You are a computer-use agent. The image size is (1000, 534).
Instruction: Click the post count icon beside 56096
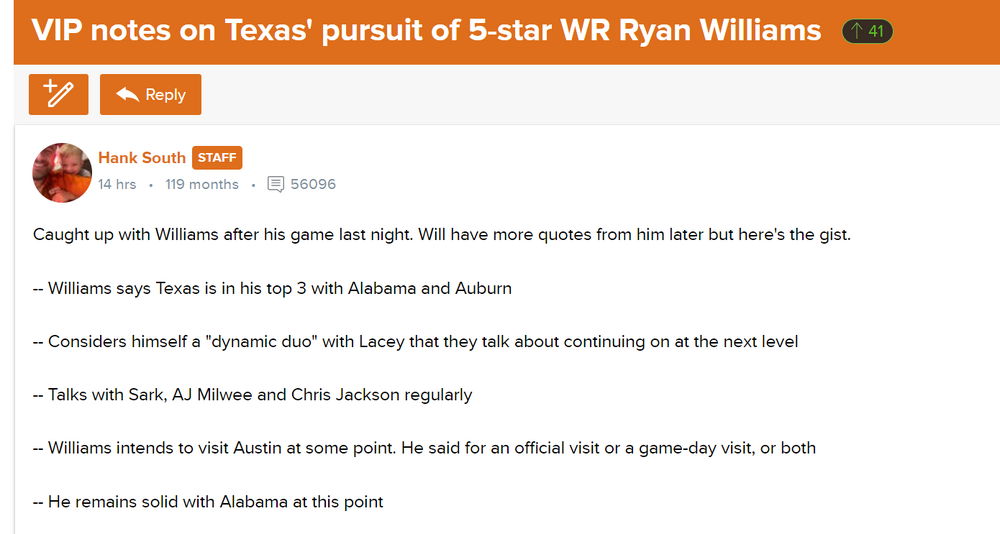(x=276, y=184)
